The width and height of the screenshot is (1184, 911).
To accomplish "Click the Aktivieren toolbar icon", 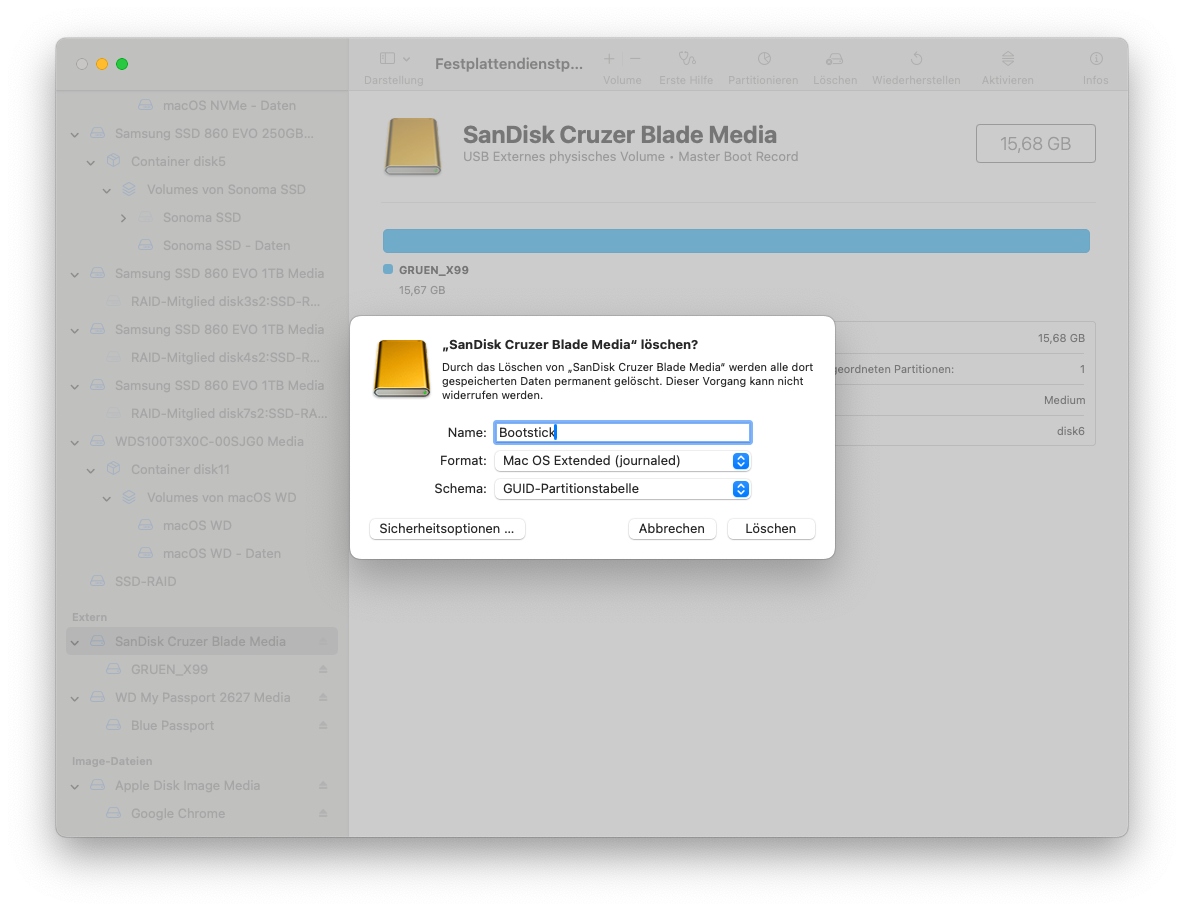I will (x=1007, y=59).
